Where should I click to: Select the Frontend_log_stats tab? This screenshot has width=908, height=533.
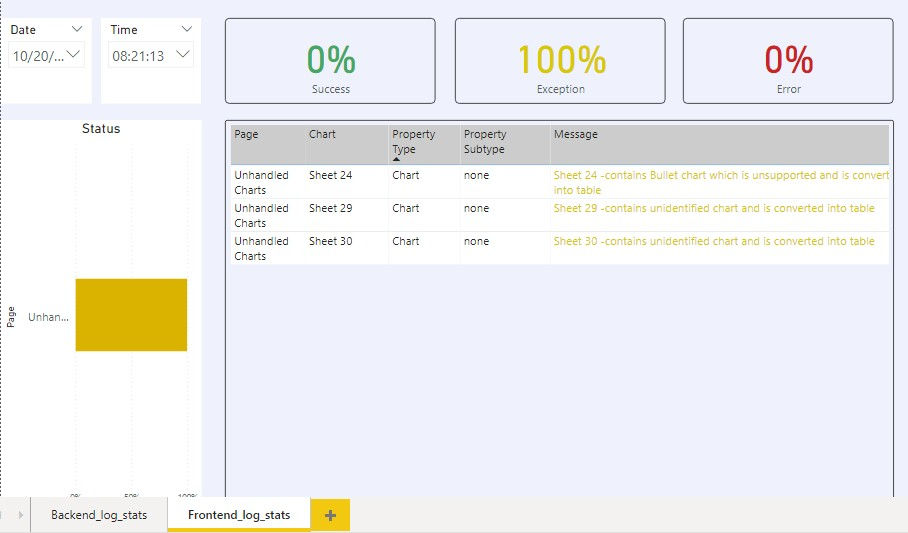(239, 515)
